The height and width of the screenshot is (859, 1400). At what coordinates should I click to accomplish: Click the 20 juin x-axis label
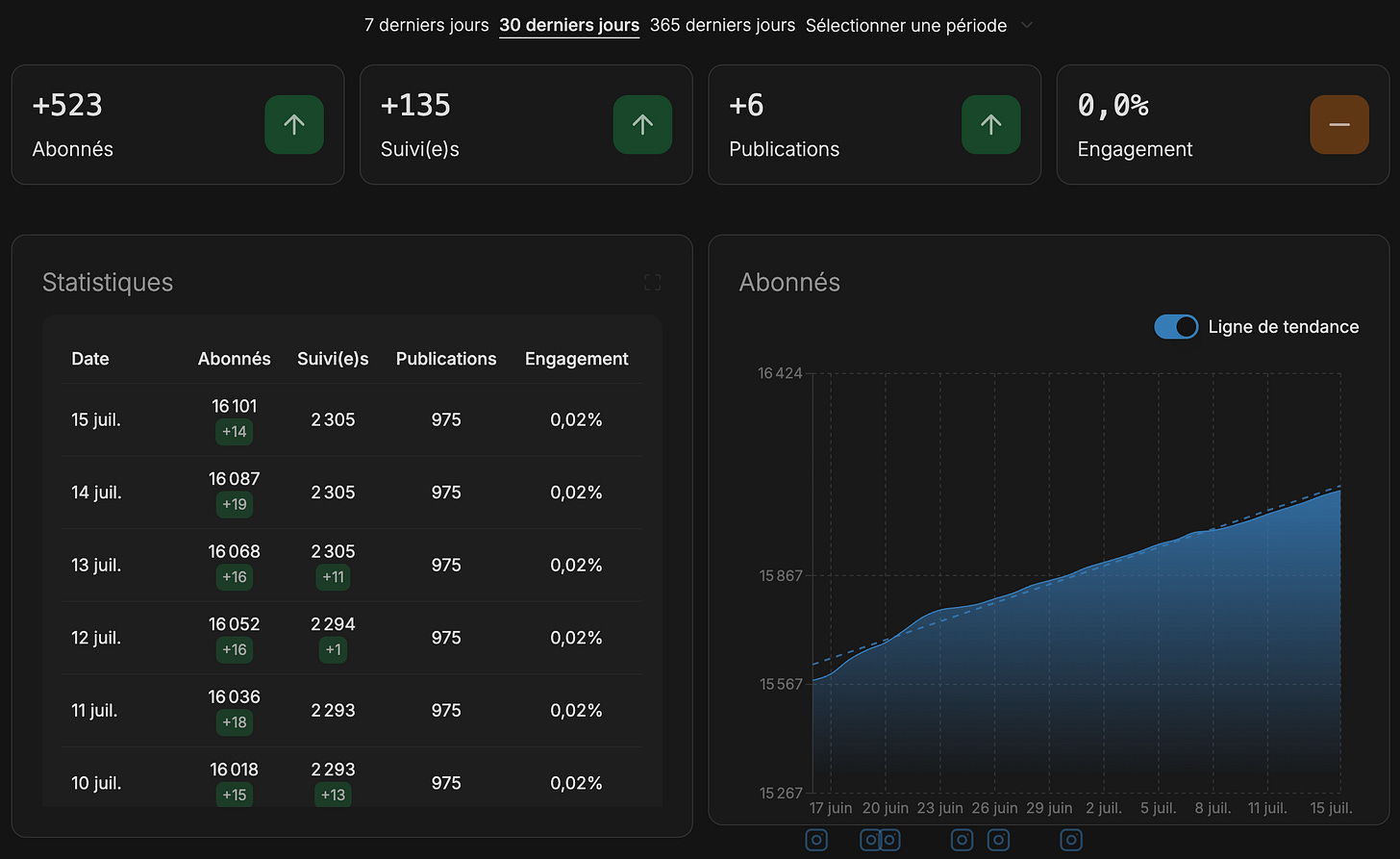(x=886, y=808)
